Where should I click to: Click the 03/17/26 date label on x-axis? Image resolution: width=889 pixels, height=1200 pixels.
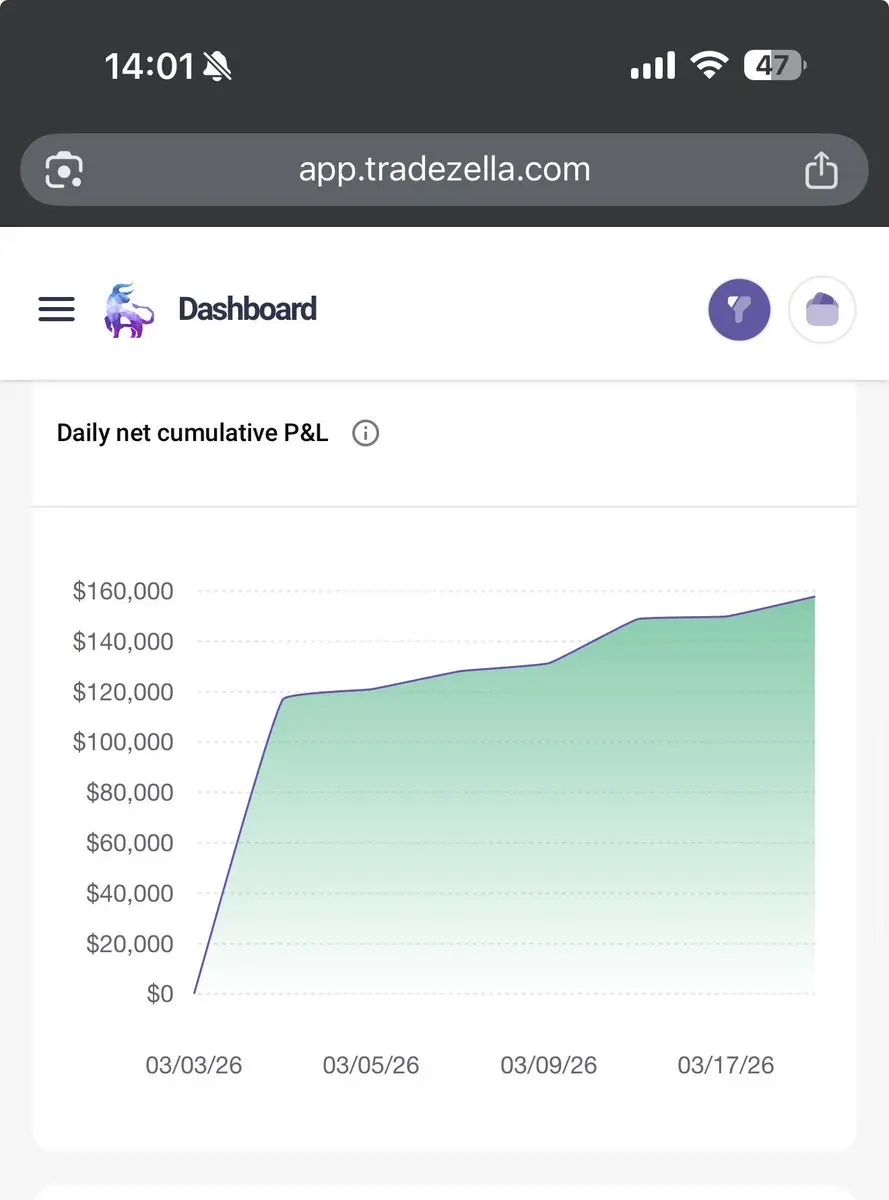726,1065
